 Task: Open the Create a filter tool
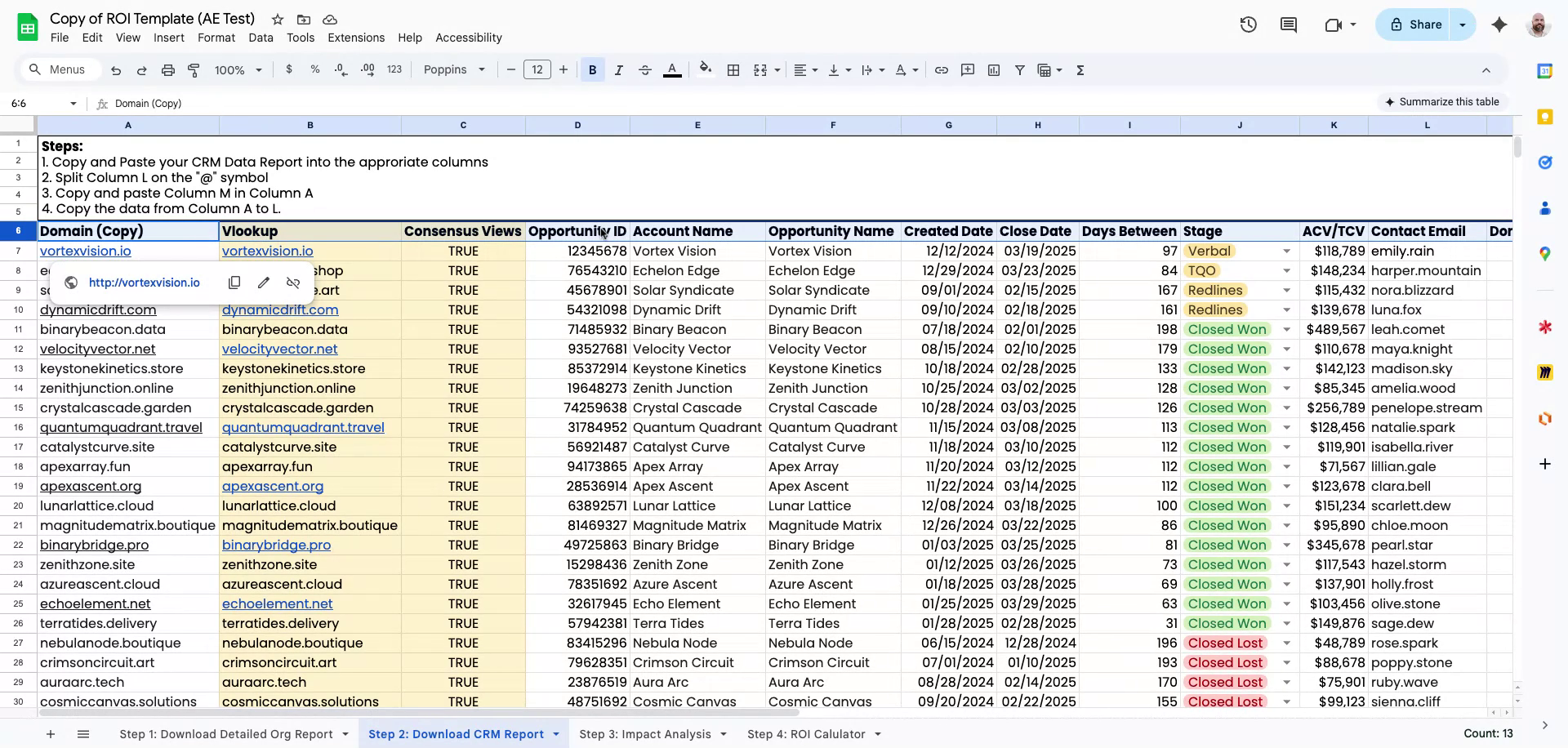(1020, 69)
